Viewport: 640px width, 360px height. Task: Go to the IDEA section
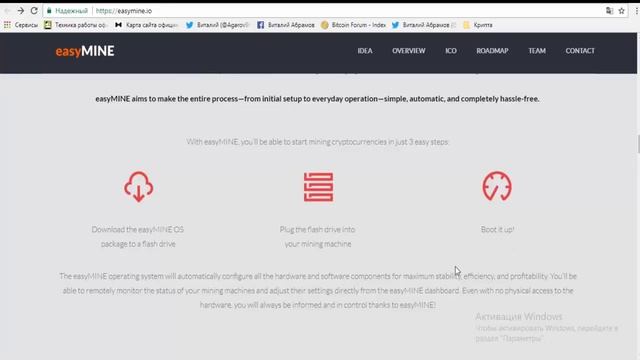[x=365, y=51]
